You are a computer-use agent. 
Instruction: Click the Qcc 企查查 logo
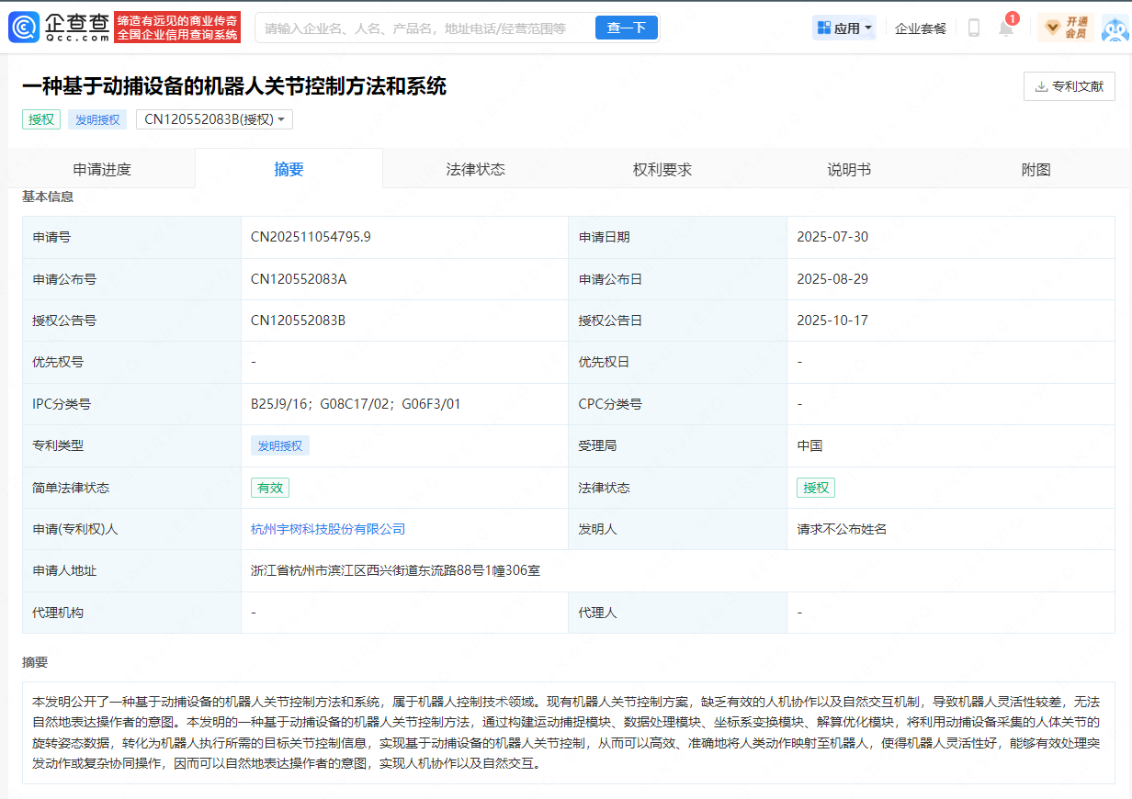(x=58, y=27)
